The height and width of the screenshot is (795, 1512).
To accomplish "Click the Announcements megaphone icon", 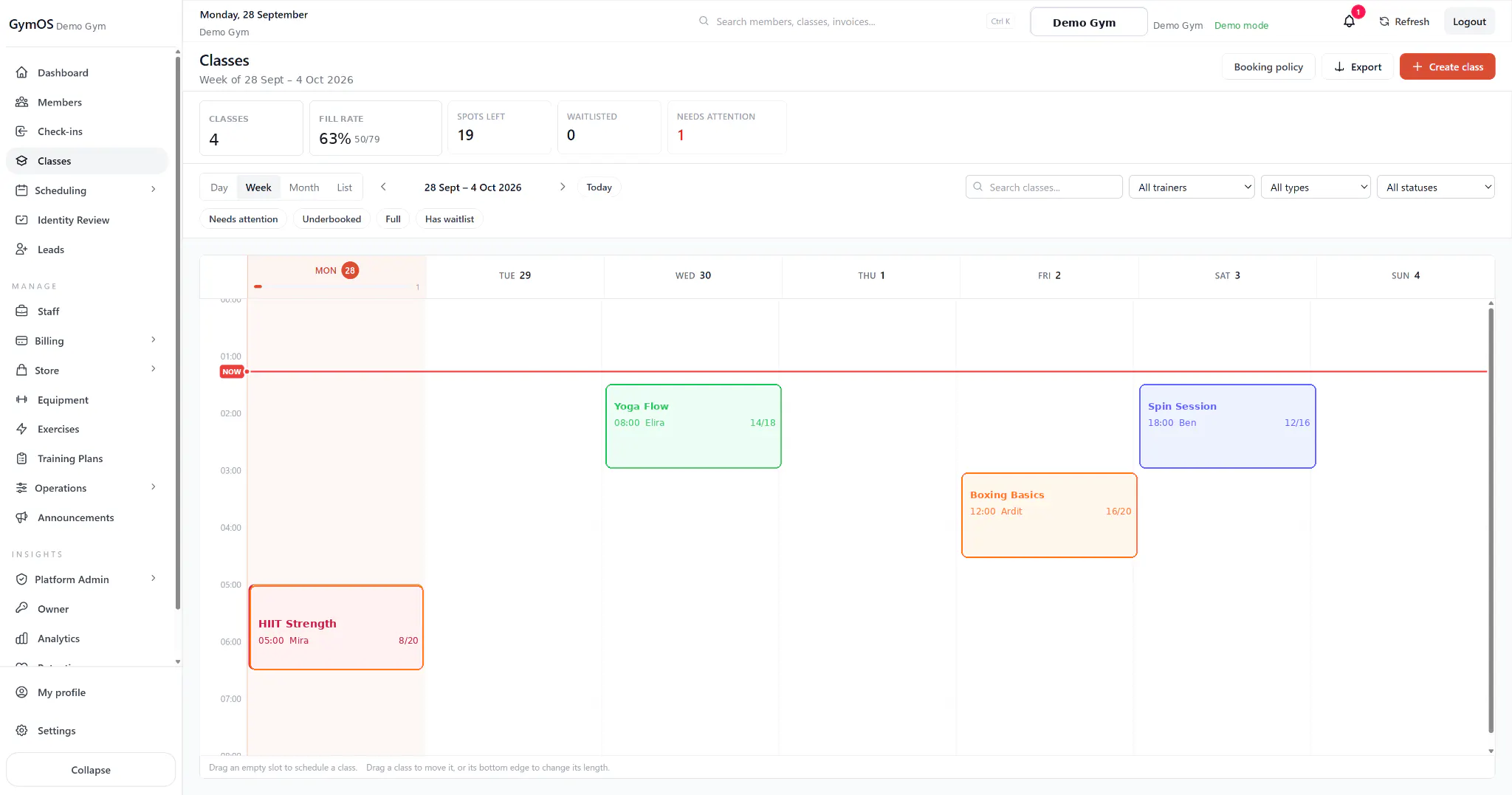I will (x=22, y=517).
